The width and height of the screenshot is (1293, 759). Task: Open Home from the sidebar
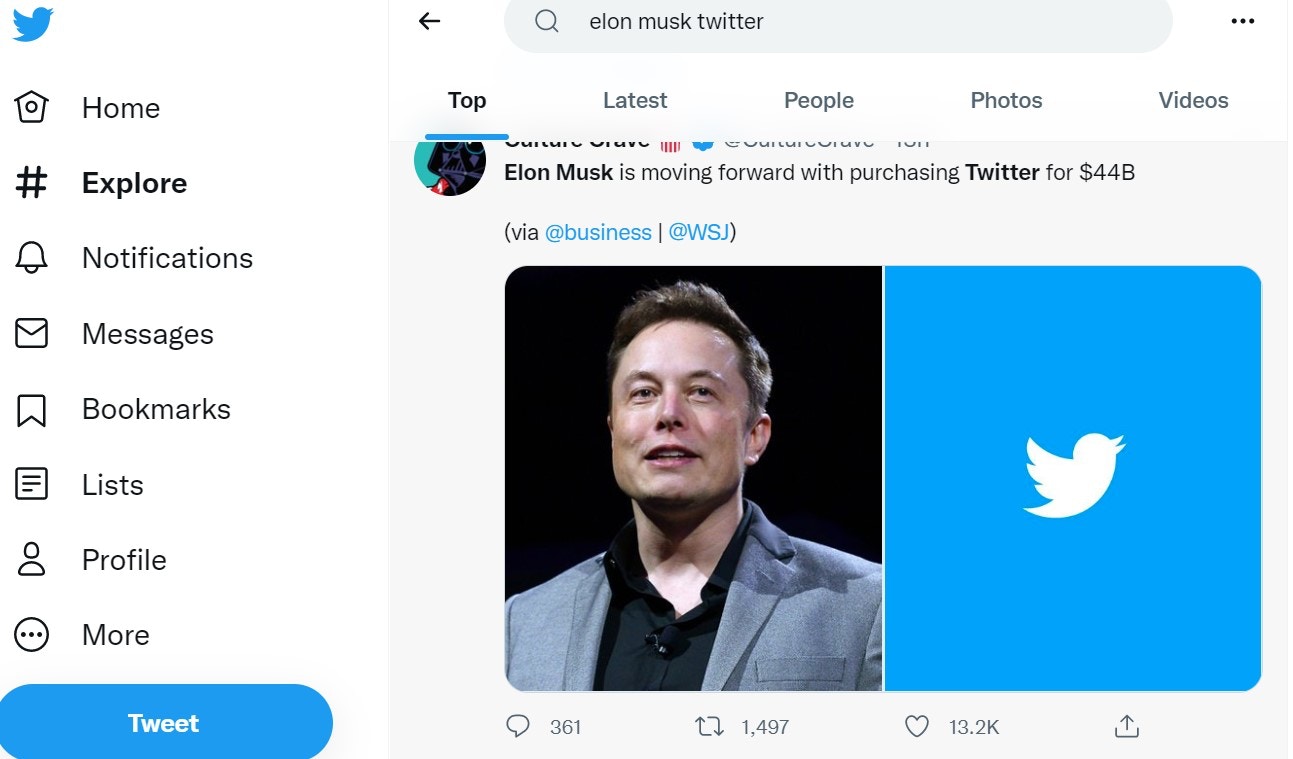pyautogui.click(x=87, y=108)
